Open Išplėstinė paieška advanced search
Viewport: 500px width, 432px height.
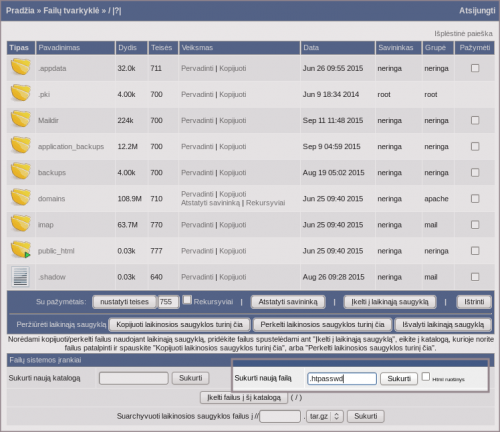click(463, 34)
